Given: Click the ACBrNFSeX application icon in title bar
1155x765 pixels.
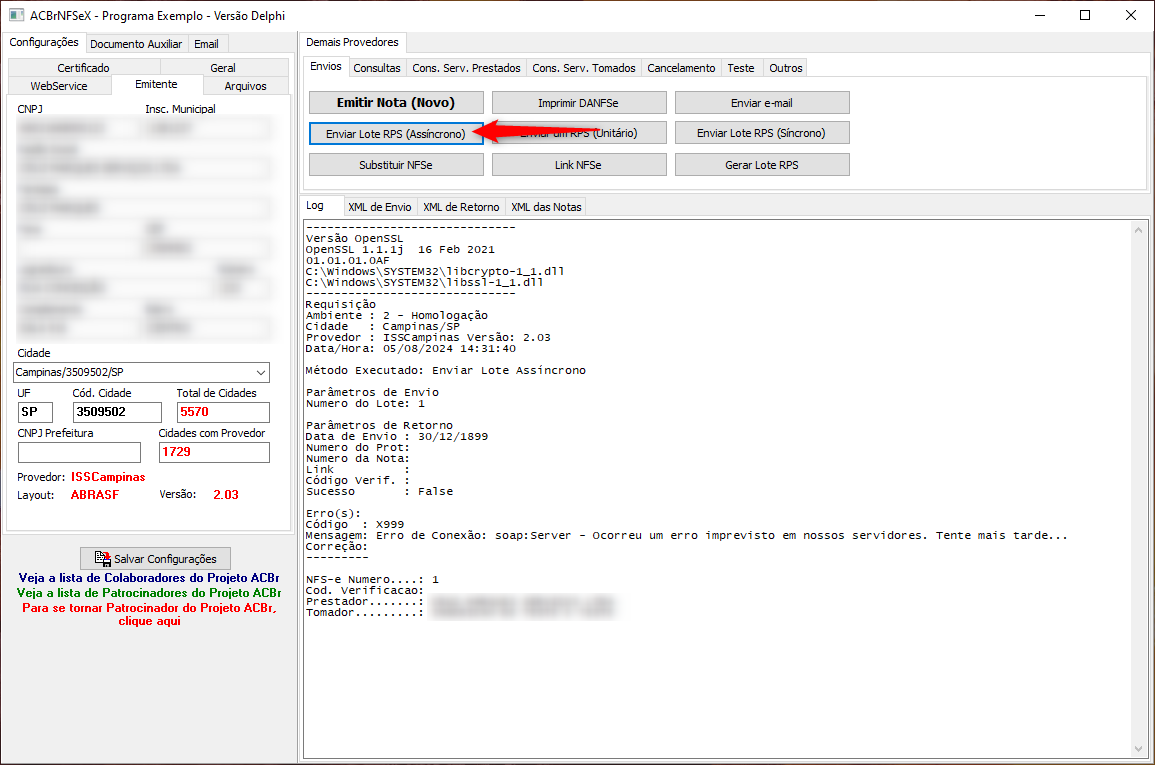Looking at the screenshot, I should (16, 15).
